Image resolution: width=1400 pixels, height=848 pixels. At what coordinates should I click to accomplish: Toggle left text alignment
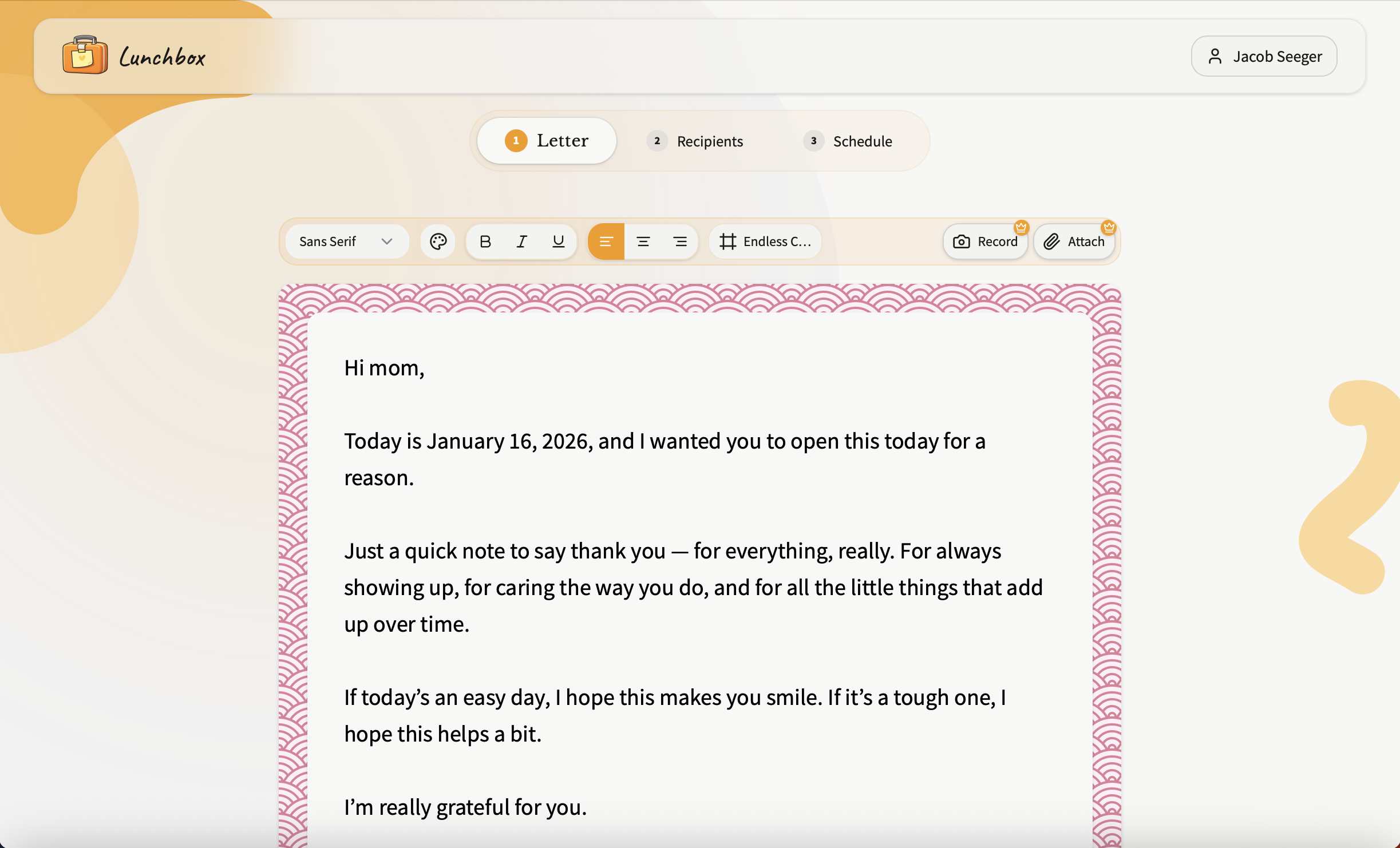point(606,241)
